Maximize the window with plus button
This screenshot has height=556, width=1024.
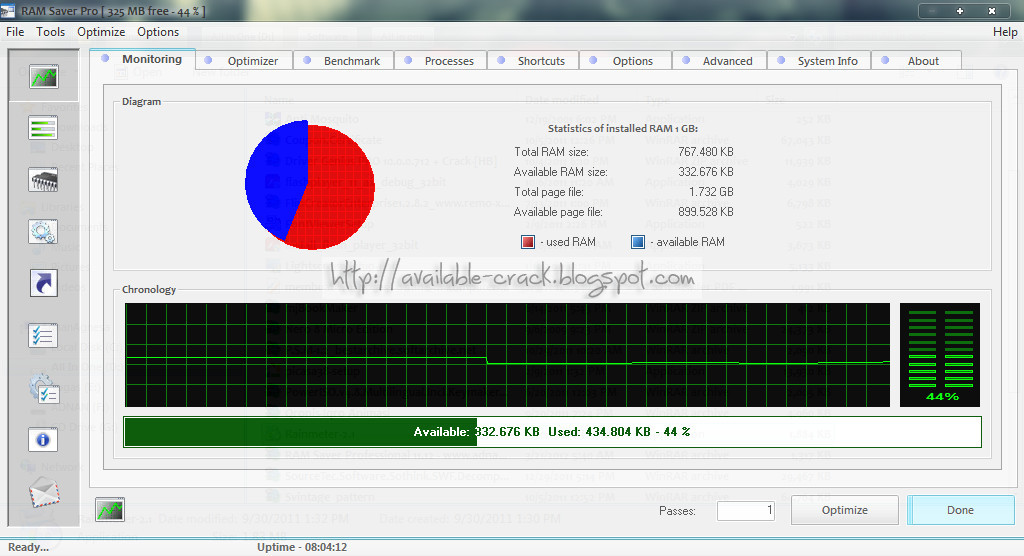[x=959, y=11]
